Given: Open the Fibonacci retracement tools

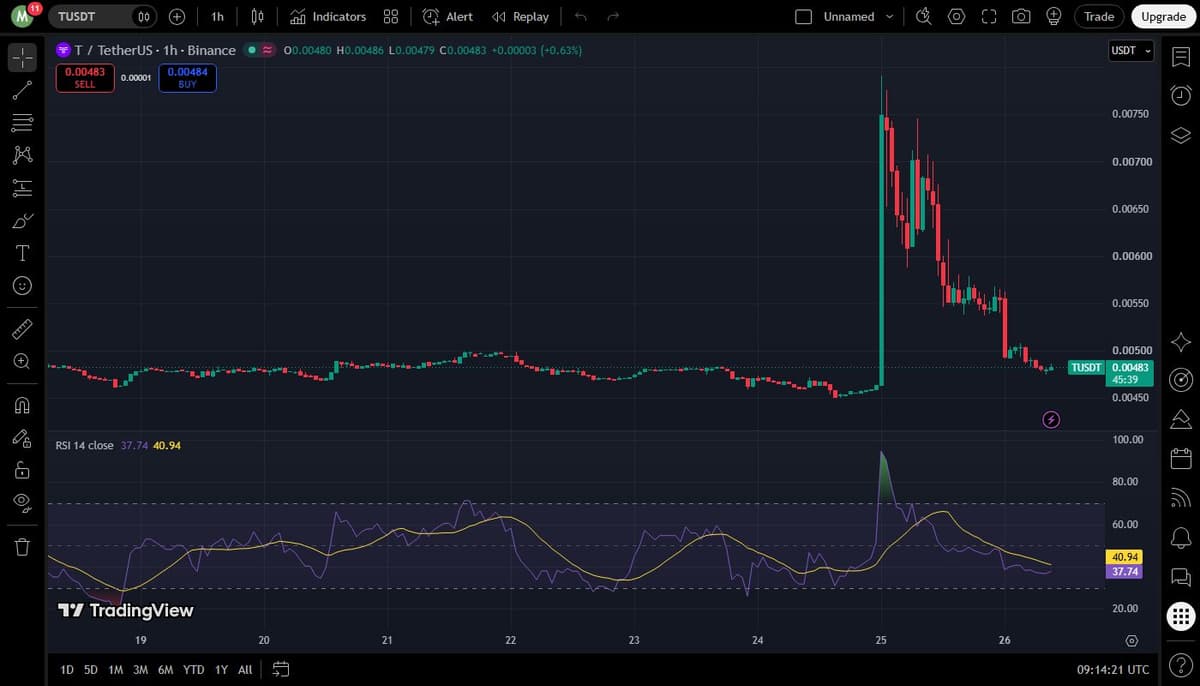Looking at the screenshot, I should pos(22,123).
